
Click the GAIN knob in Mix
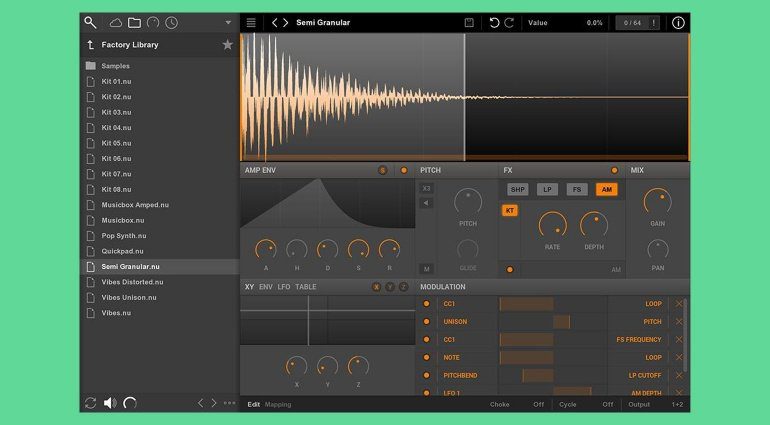coord(657,201)
